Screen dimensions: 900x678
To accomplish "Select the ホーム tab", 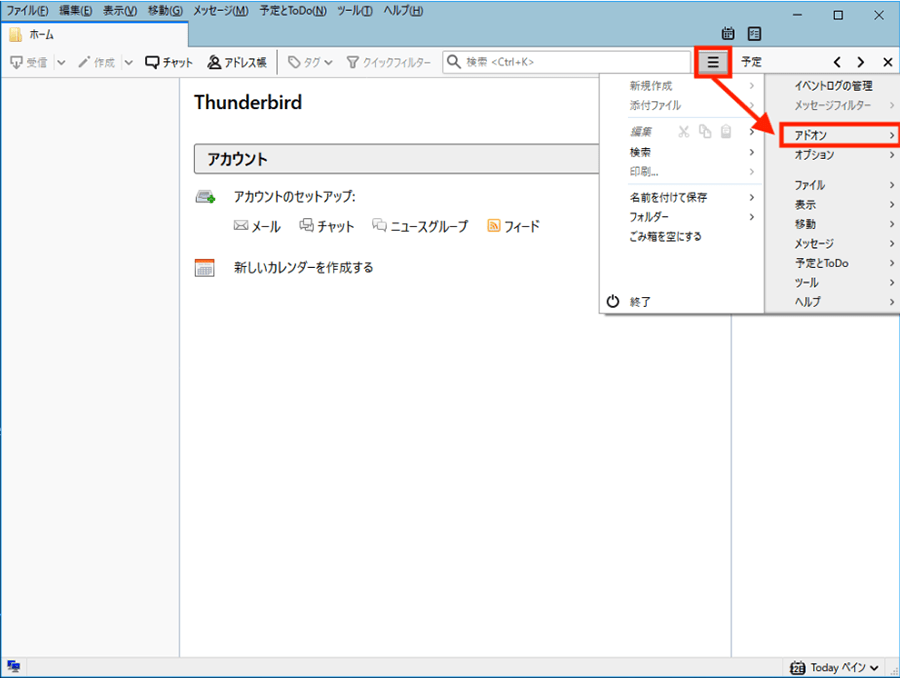I will click(x=95, y=34).
